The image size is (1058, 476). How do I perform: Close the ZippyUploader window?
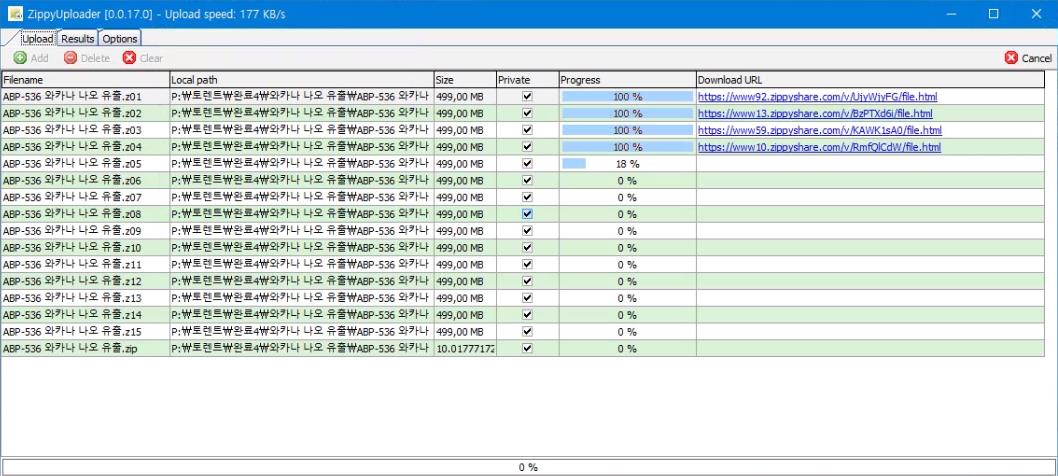tap(1036, 14)
